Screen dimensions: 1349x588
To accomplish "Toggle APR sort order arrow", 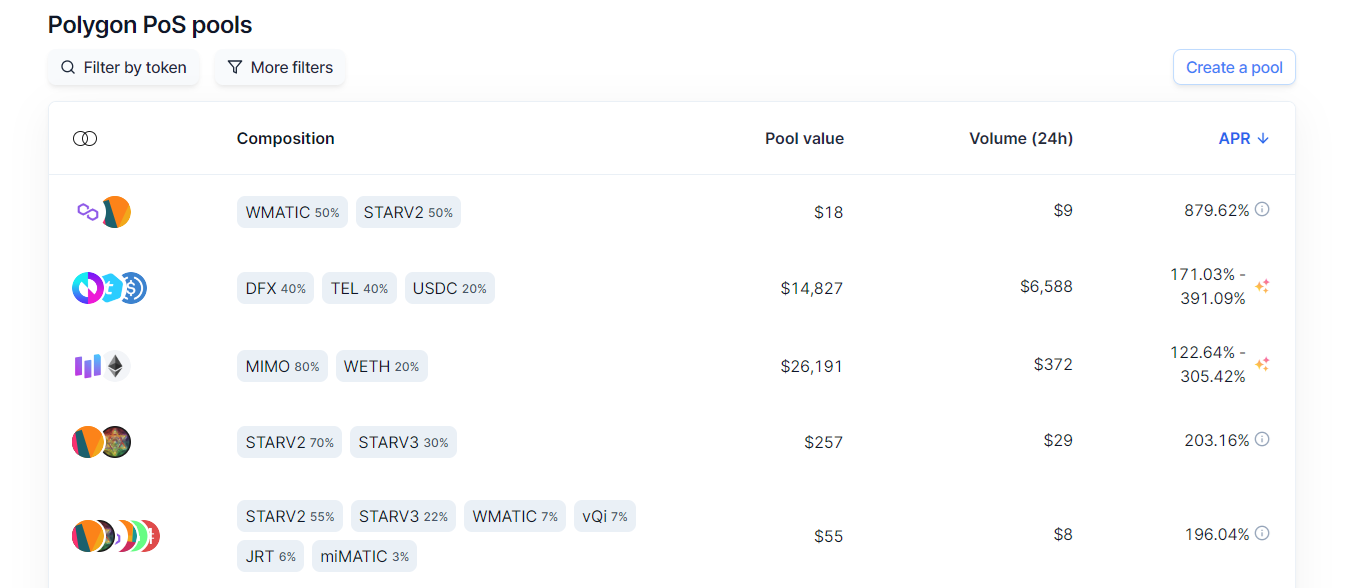I will pyautogui.click(x=1263, y=139).
